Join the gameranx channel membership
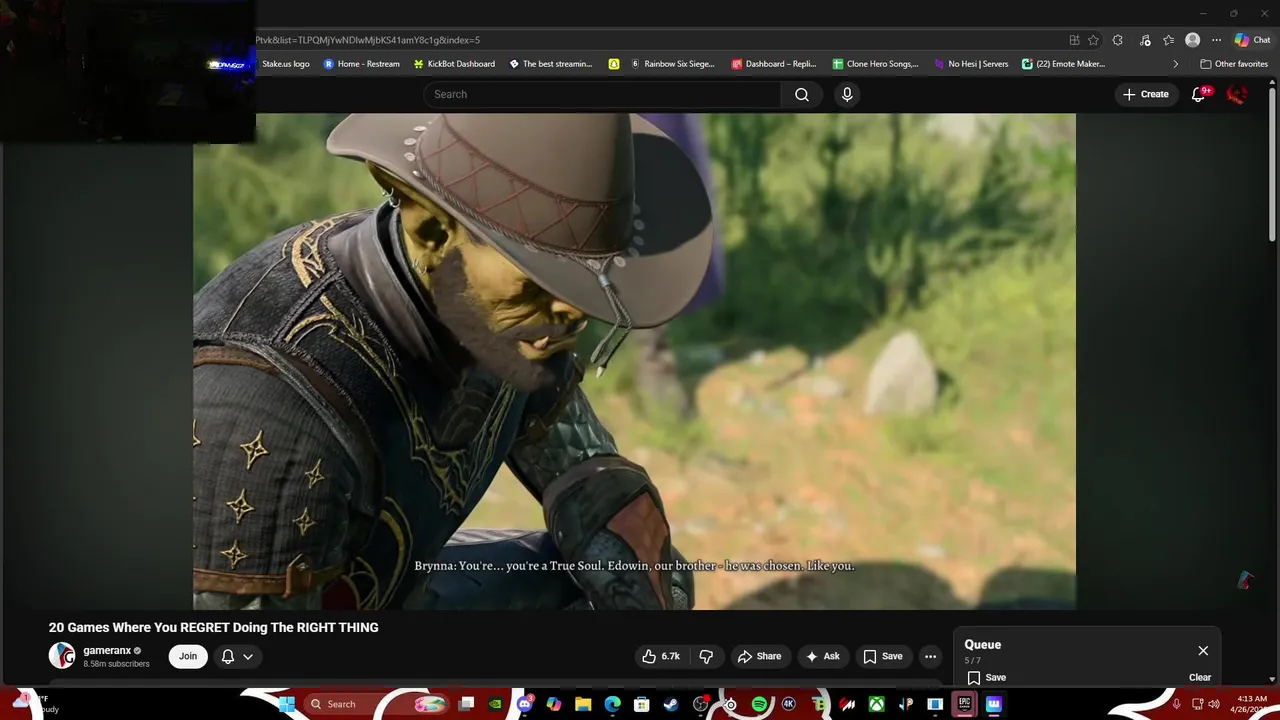1280x720 pixels. (188, 656)
